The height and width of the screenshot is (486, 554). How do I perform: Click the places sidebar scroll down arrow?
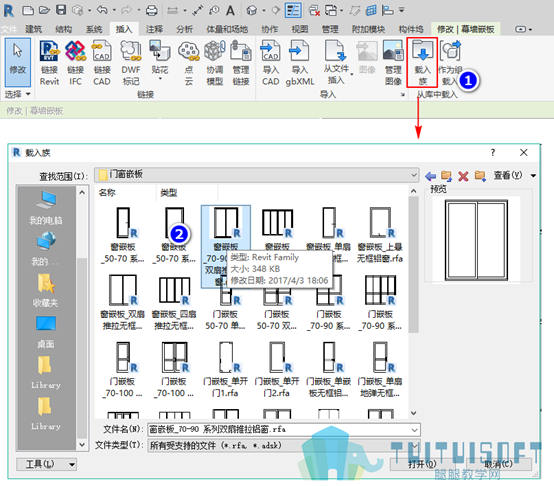click(82, 445)
